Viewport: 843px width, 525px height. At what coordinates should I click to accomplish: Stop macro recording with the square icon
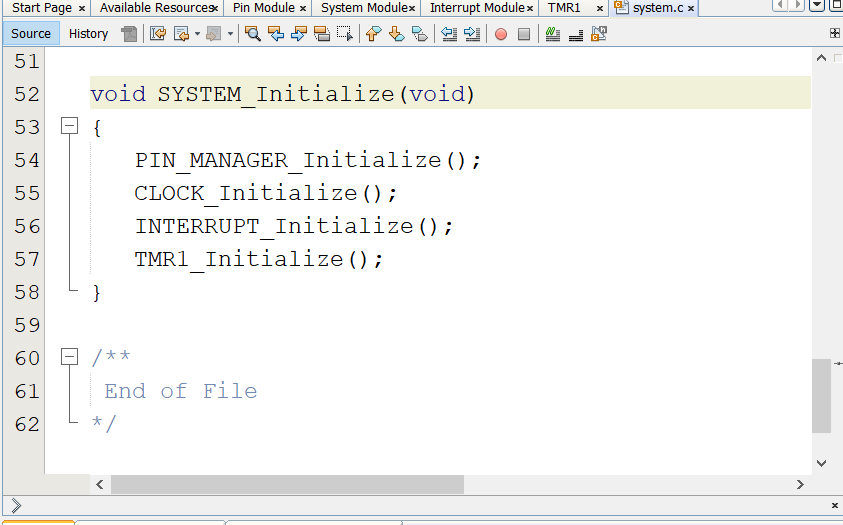pos(524,34)
